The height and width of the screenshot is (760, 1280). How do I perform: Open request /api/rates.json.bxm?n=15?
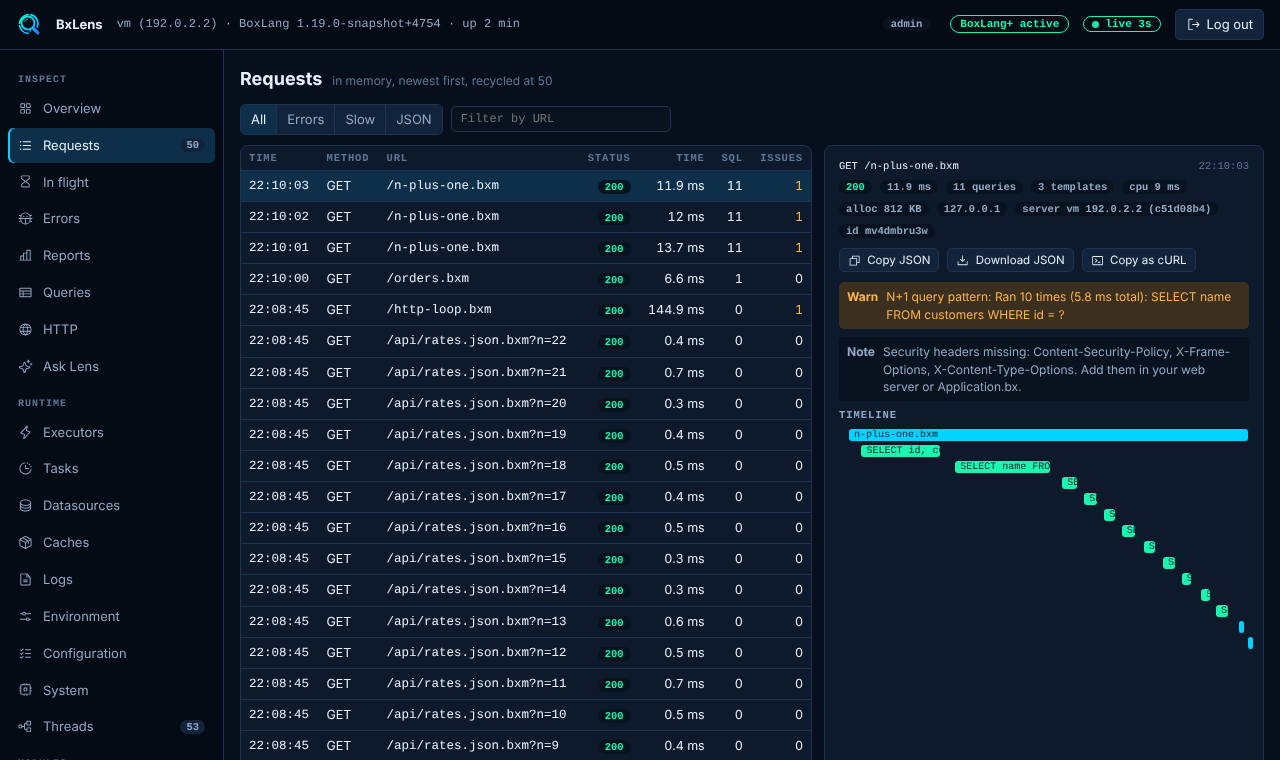tap(526, 558)
